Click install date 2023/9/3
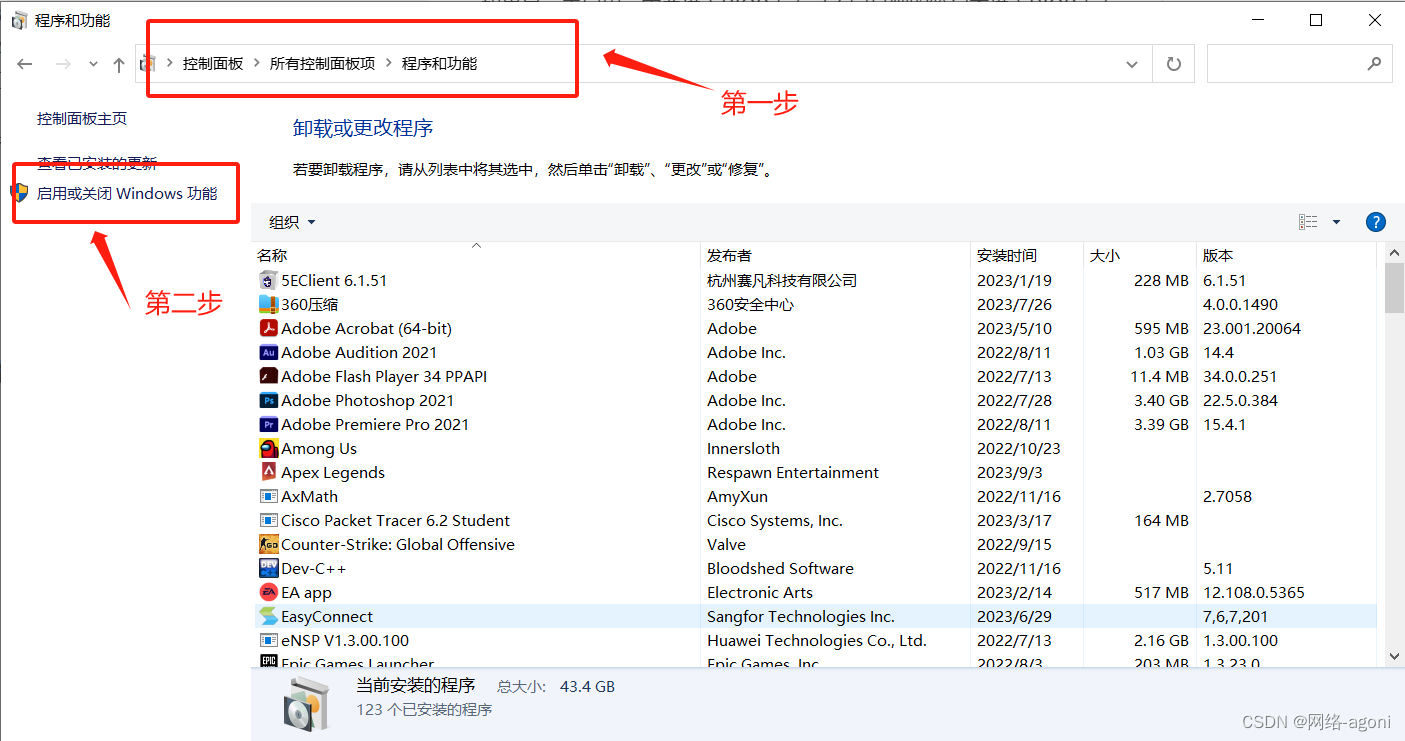 [x=1010, y=472]
